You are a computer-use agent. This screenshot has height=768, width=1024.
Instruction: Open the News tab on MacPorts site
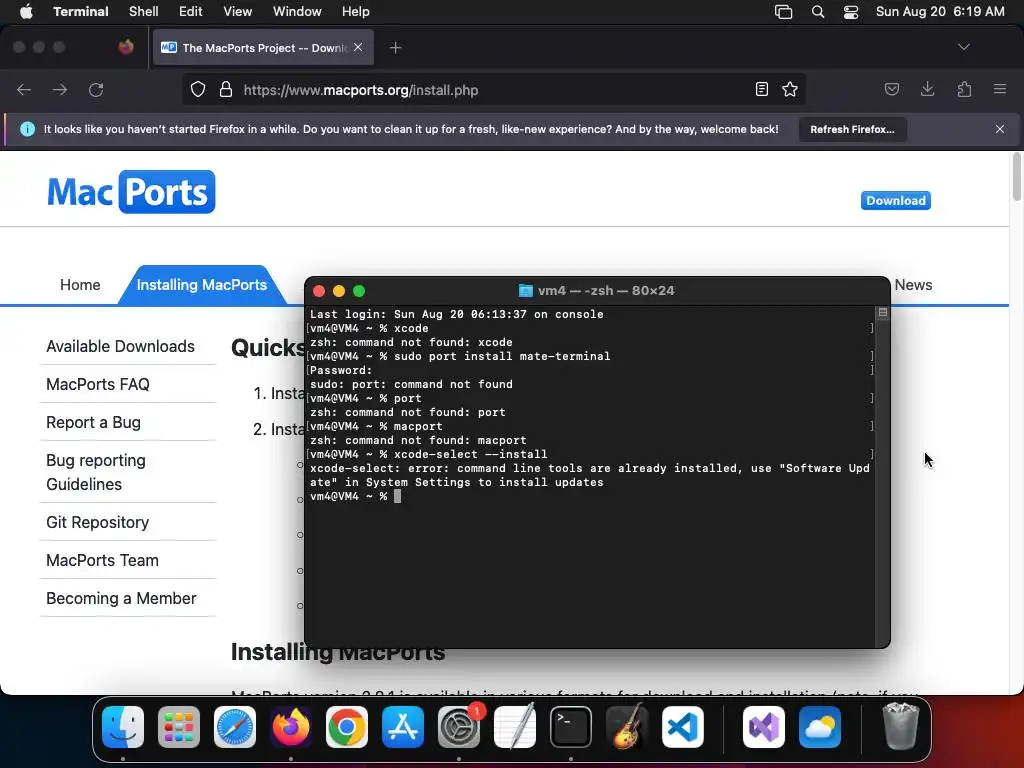(913, 285)
